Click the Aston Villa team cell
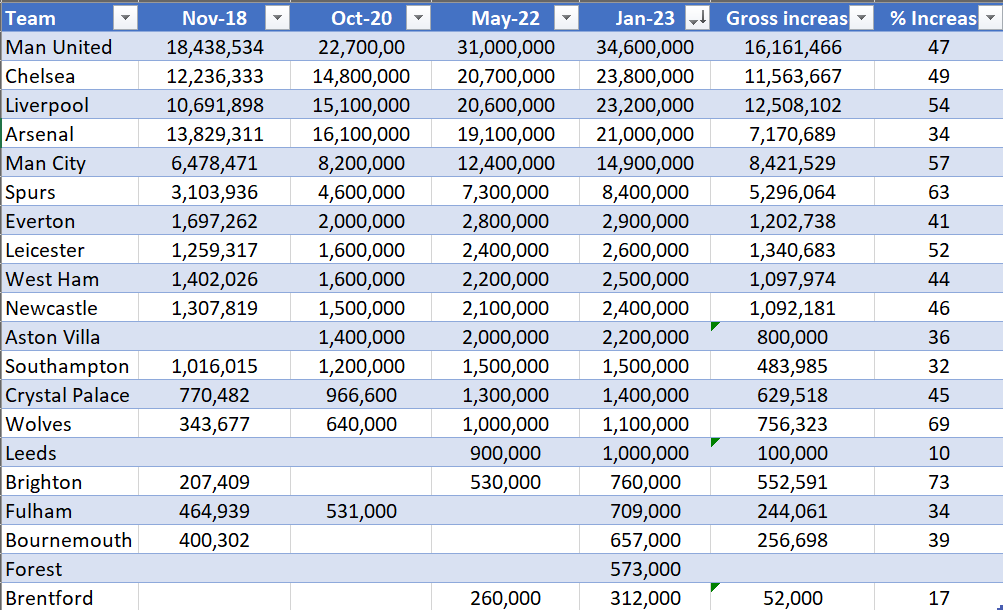Image resolution: width=1003 pixels, height=610 pixels. click(70, 337)
